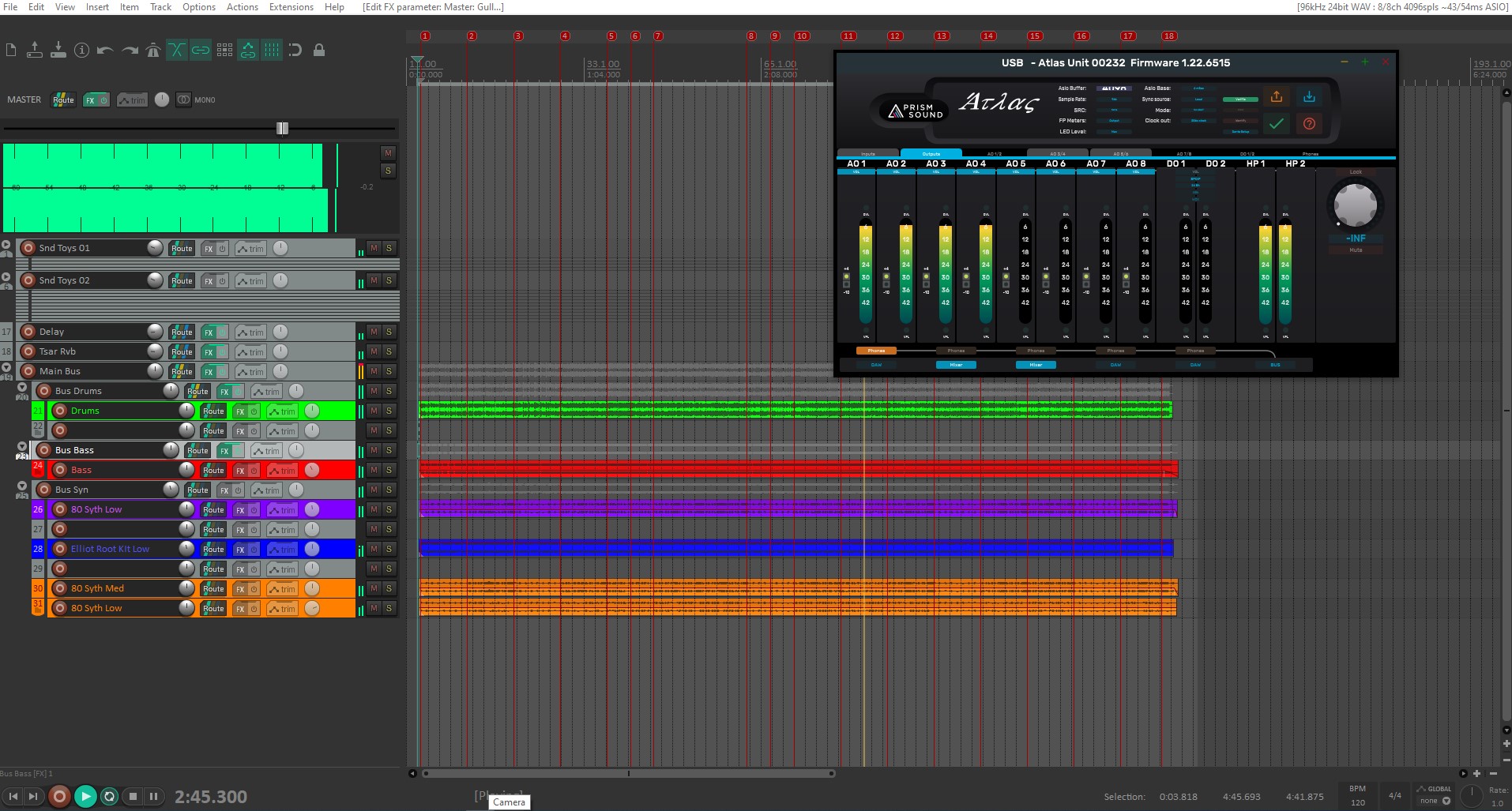Open the Track menu
The image size is (1512, 811).
(160, 7)
